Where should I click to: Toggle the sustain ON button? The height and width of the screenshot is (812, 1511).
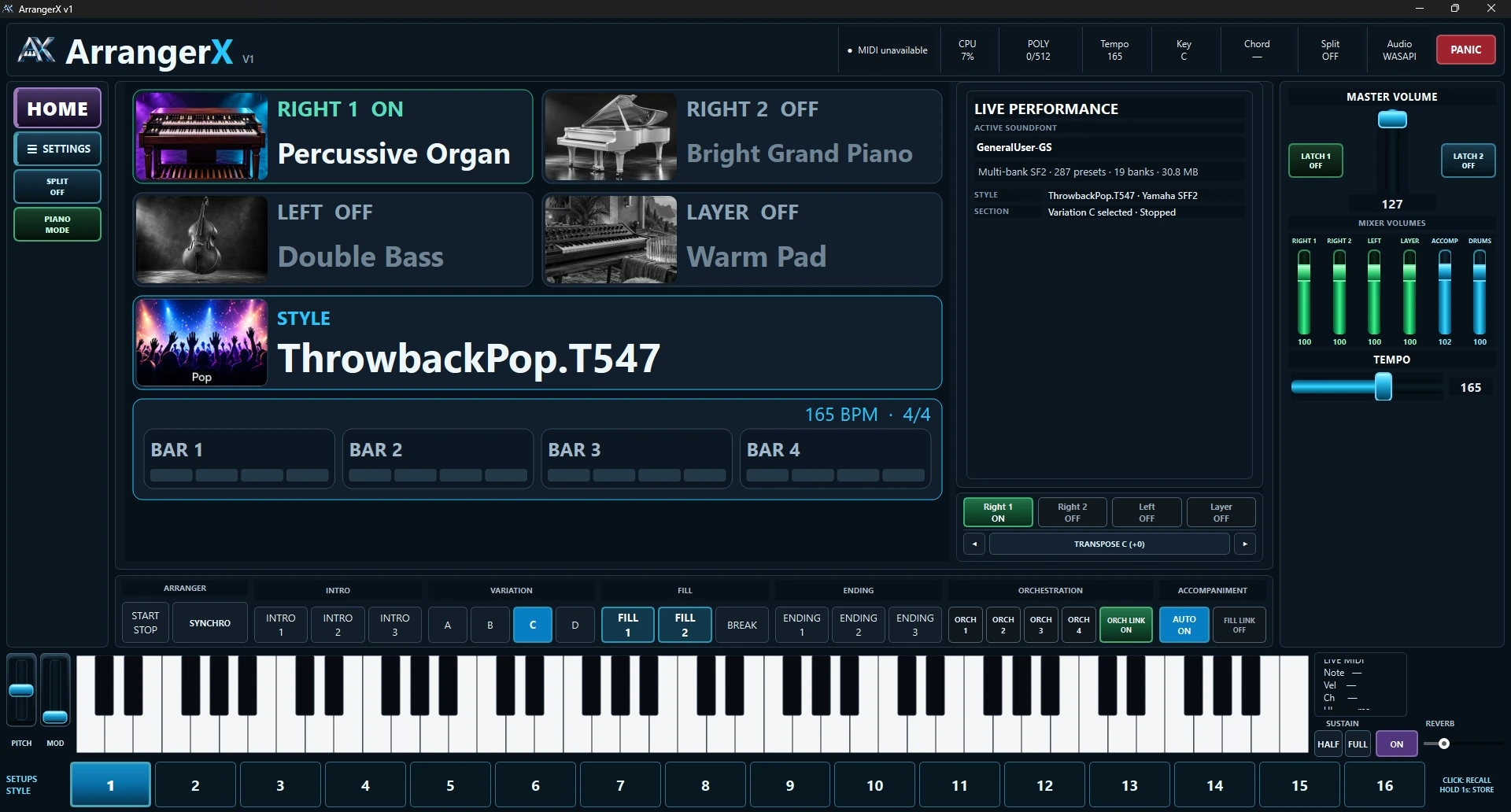click(1397, 744)
